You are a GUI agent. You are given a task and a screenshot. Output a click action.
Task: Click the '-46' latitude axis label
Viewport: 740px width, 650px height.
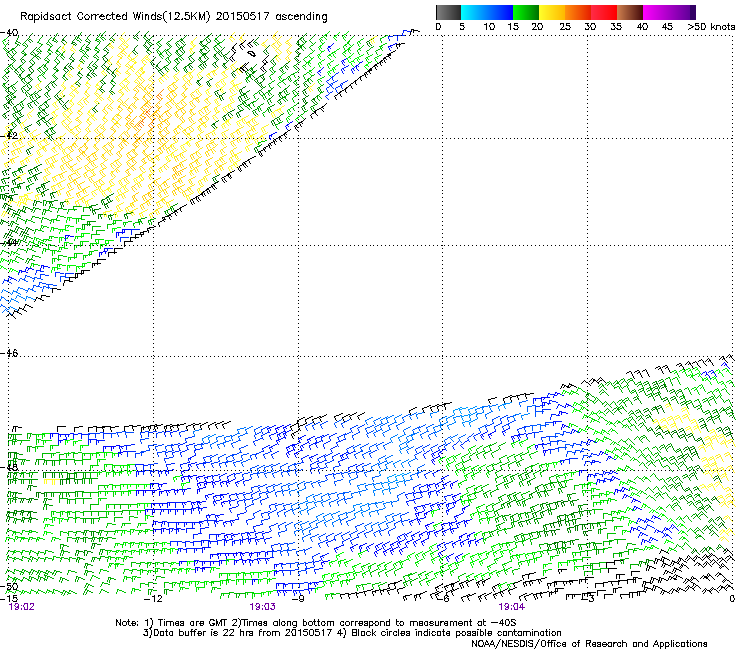(x=9, y=353)
